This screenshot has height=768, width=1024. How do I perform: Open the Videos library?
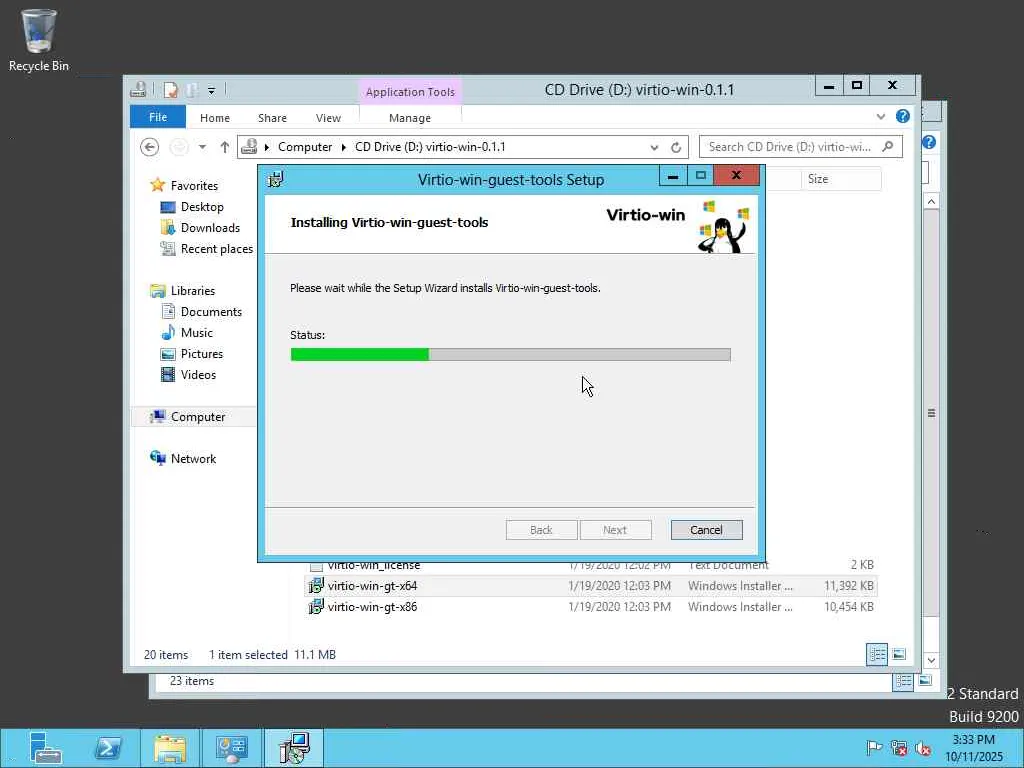point(198,374)
